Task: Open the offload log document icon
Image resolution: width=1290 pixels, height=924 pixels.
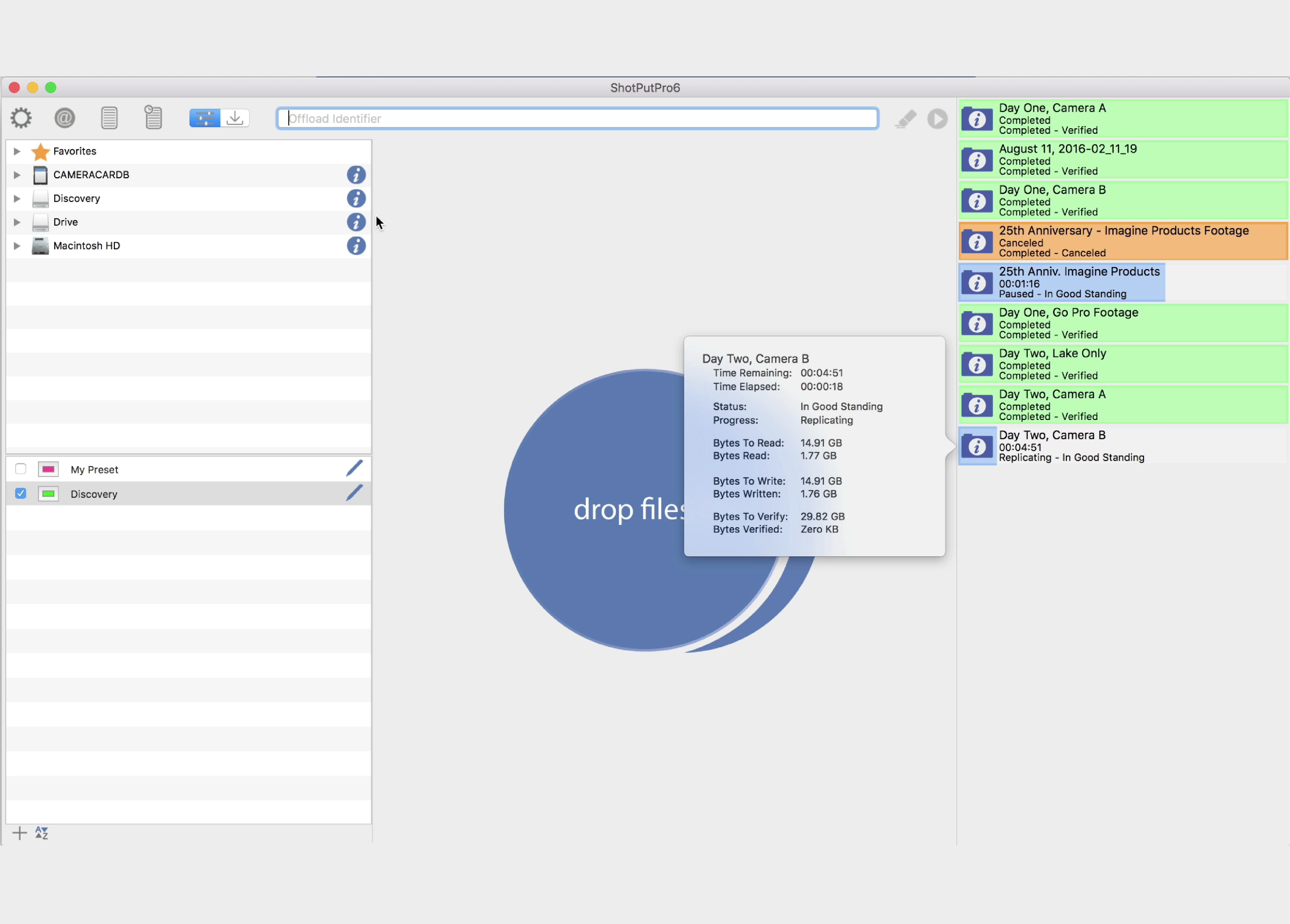Action: click(109, 118)
